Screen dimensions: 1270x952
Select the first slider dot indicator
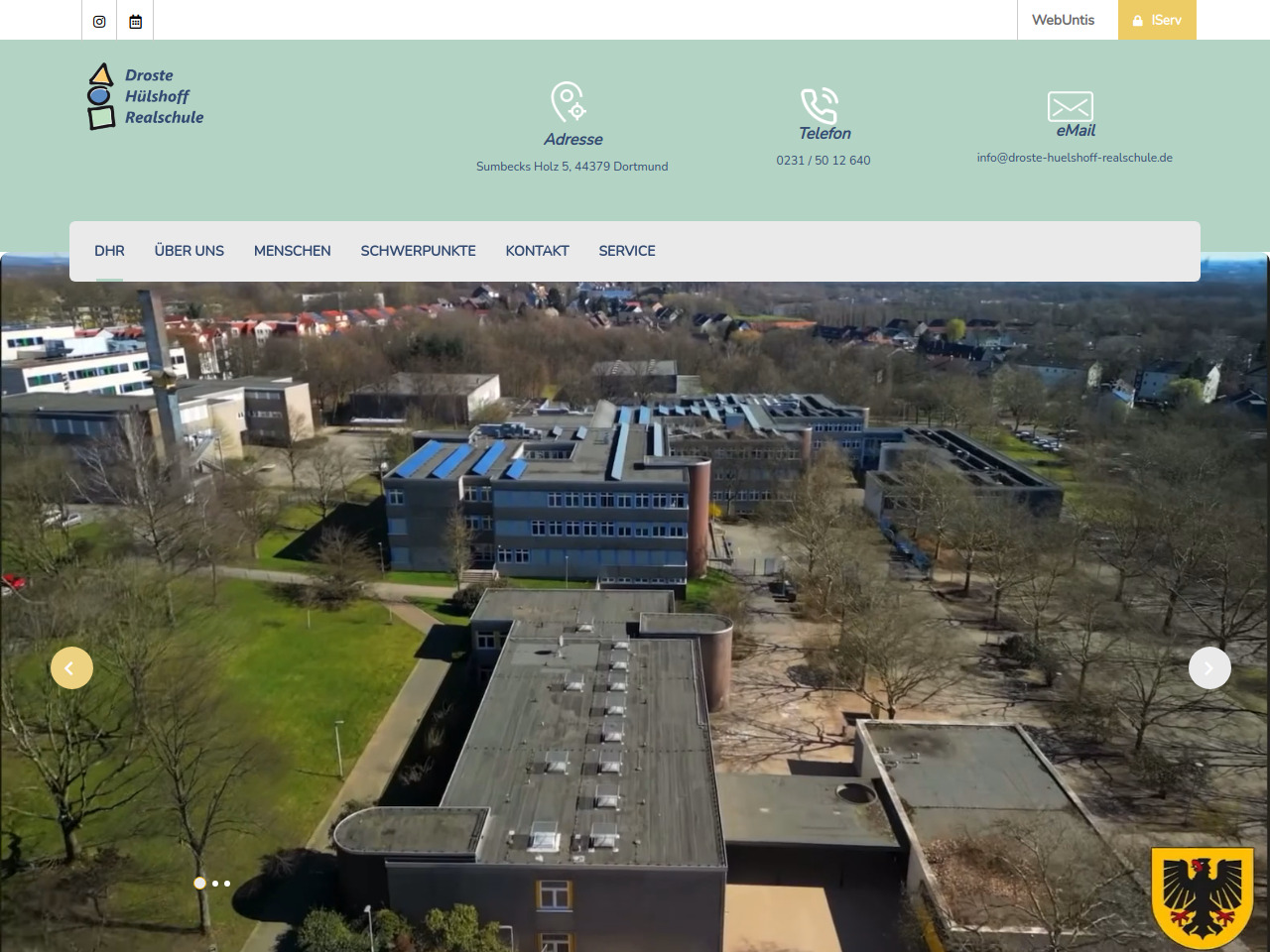point(200,883)
